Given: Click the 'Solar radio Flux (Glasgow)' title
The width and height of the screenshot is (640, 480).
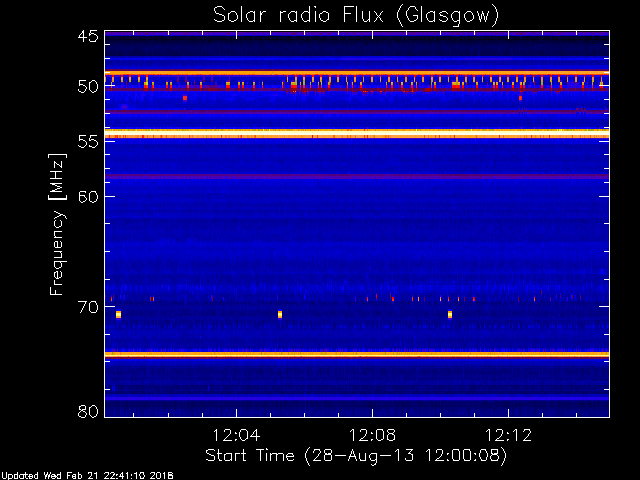Looking at the screenshot, I should 355,15.
